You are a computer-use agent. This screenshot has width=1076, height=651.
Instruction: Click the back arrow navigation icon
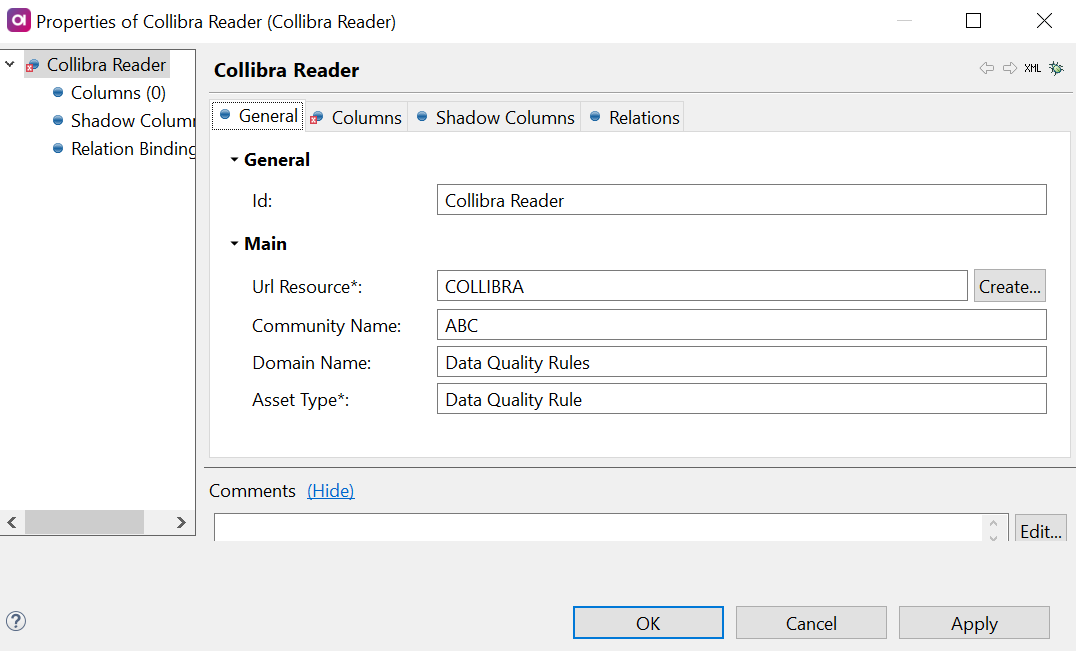(986, 68)
